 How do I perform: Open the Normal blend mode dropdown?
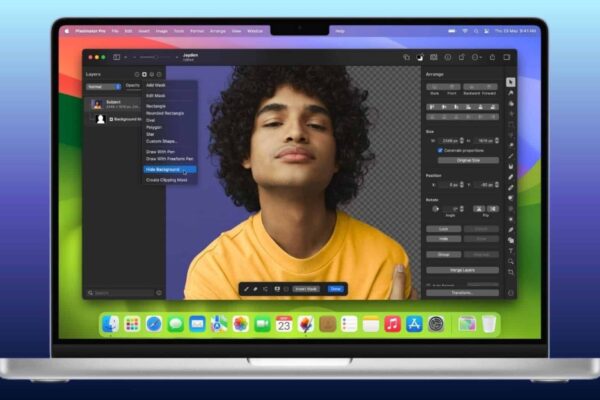click(104, 87)
